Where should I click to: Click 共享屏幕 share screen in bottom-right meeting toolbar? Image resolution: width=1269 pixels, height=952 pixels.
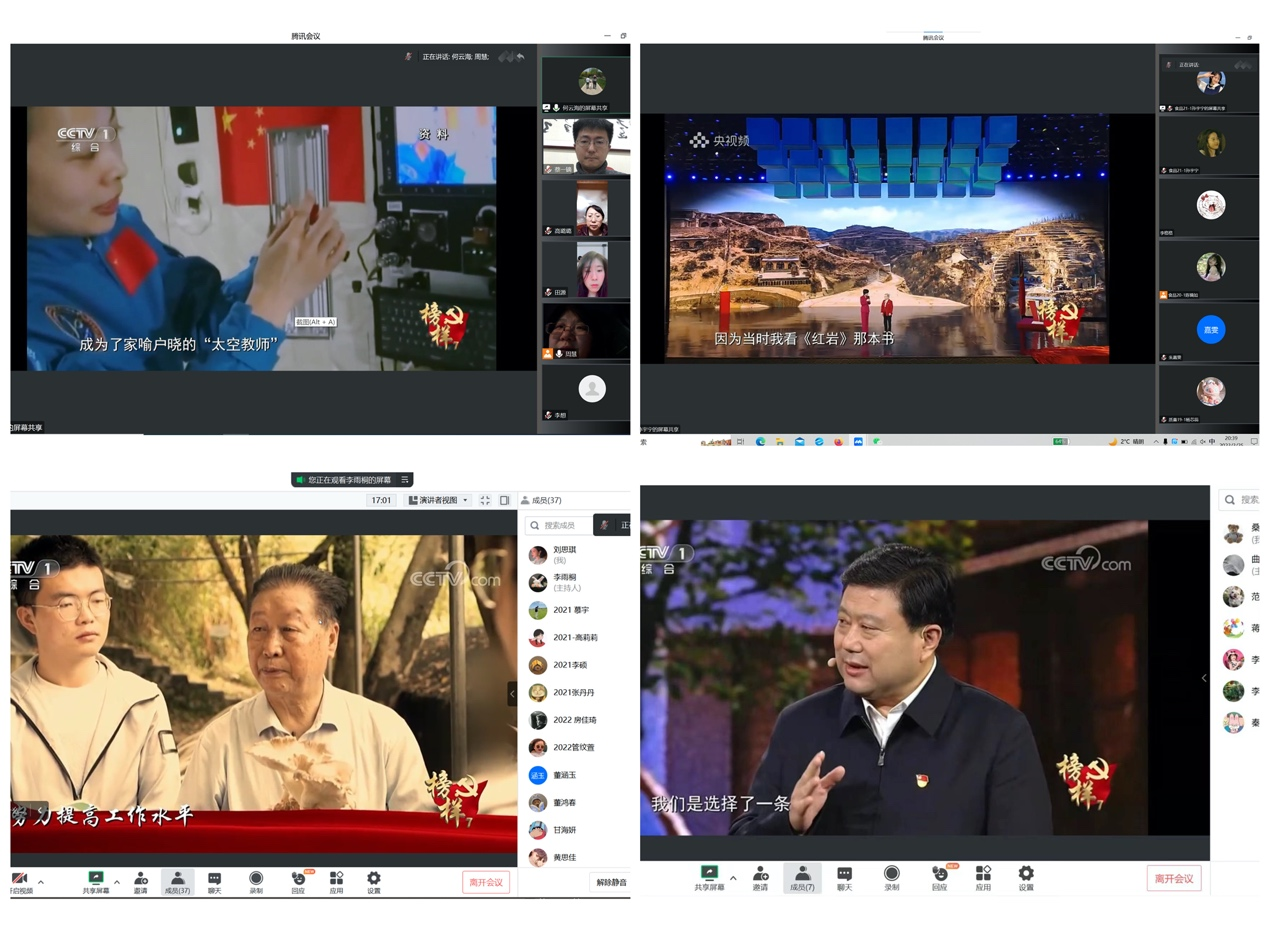pos(709,878)
